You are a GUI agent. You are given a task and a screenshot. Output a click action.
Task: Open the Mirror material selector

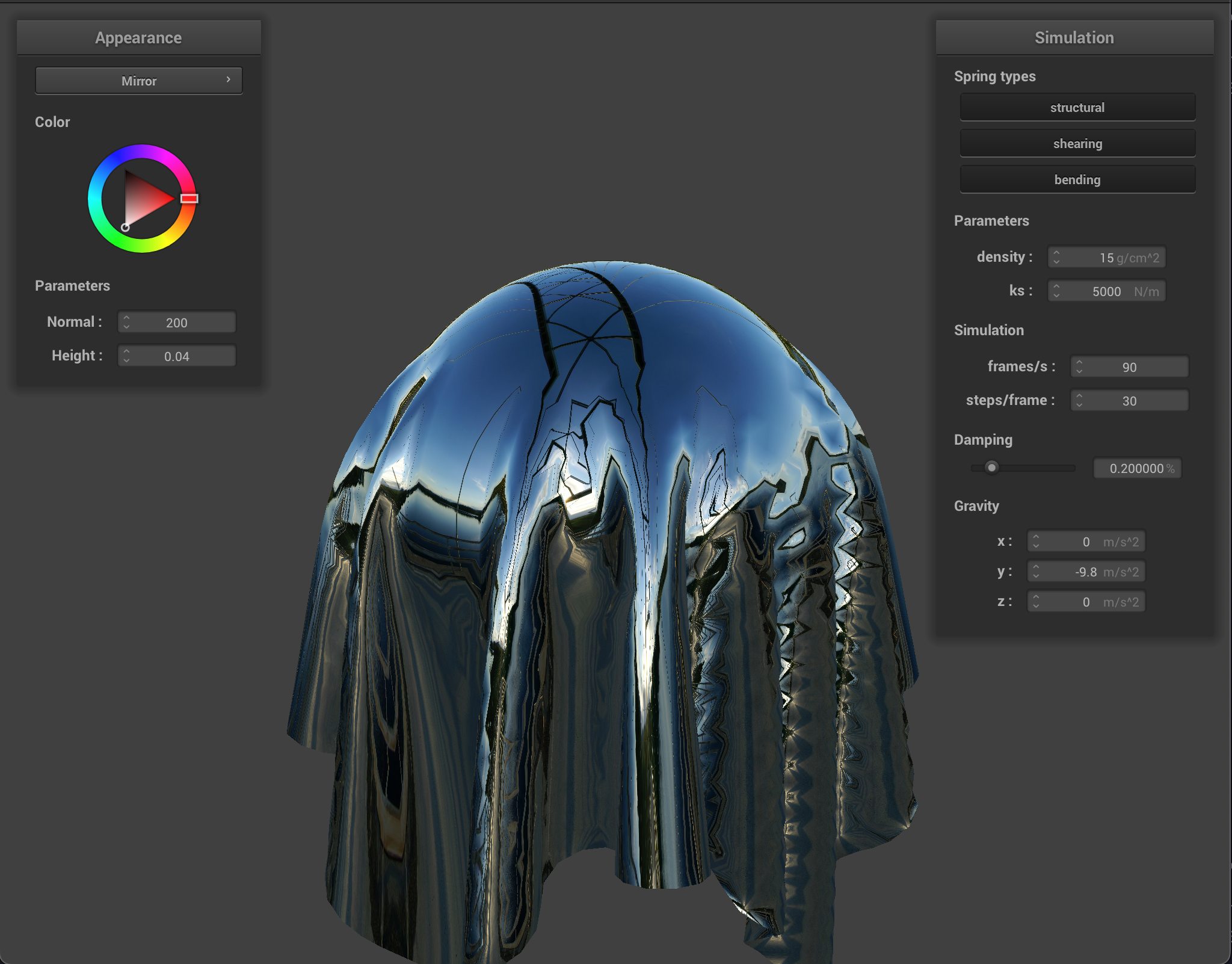tap(138, 80)
